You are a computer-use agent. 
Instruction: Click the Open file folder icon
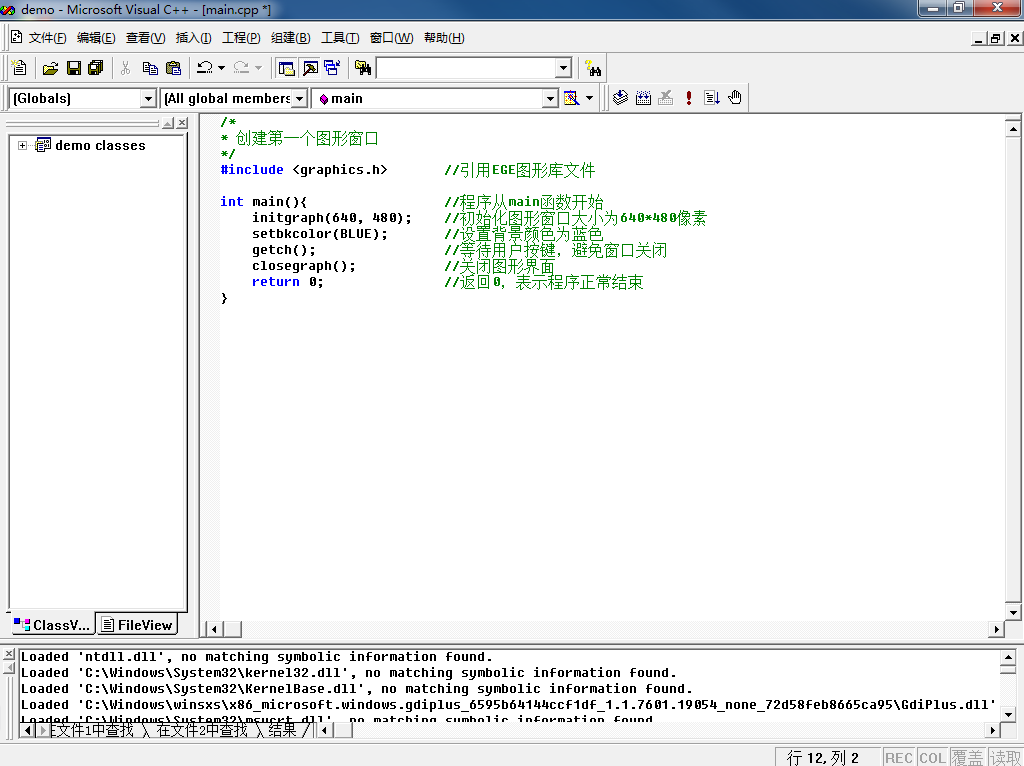click(50, 68)
